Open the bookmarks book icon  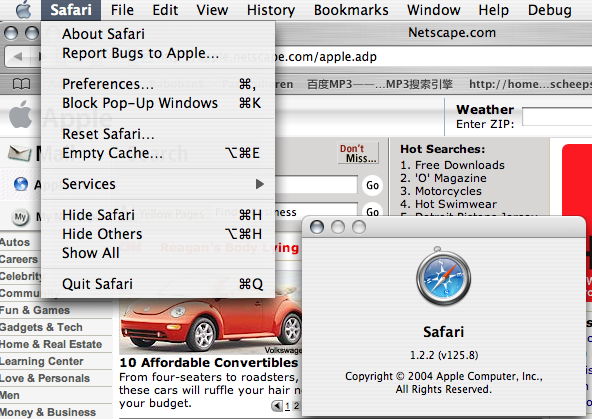pos(21,84)
